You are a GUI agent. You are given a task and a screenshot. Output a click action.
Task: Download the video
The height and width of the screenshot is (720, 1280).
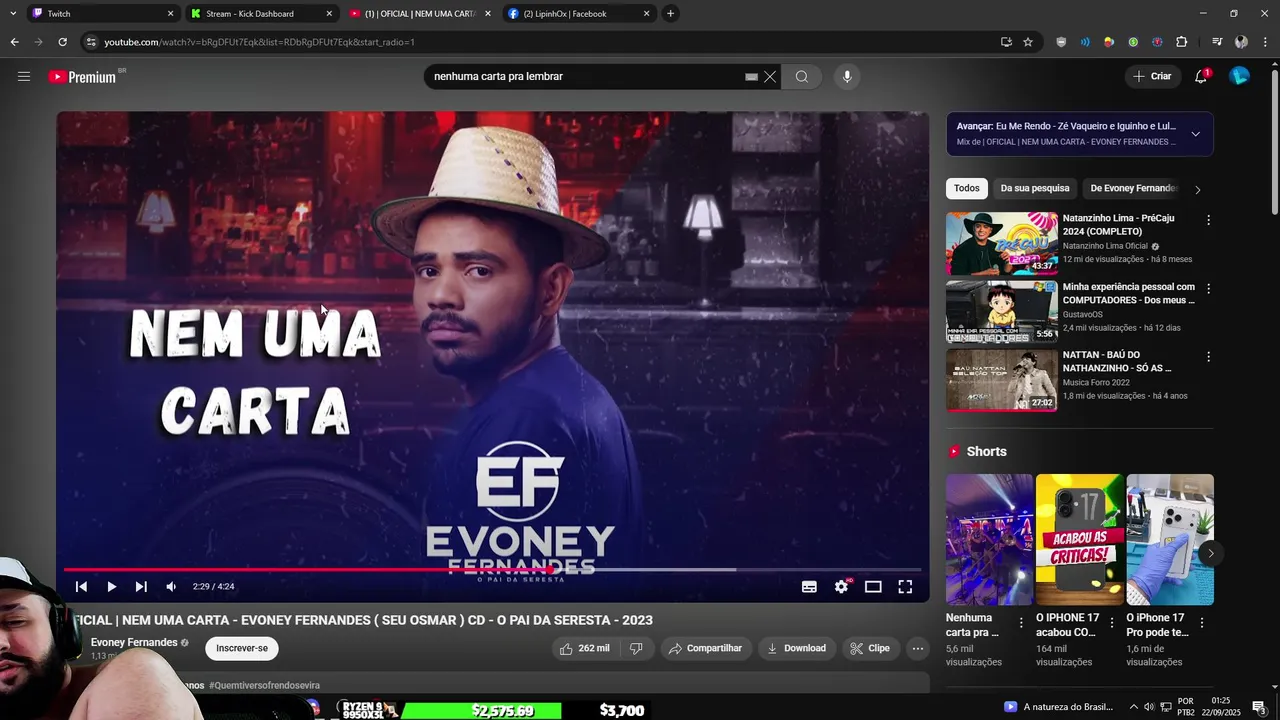pos(796,648)
